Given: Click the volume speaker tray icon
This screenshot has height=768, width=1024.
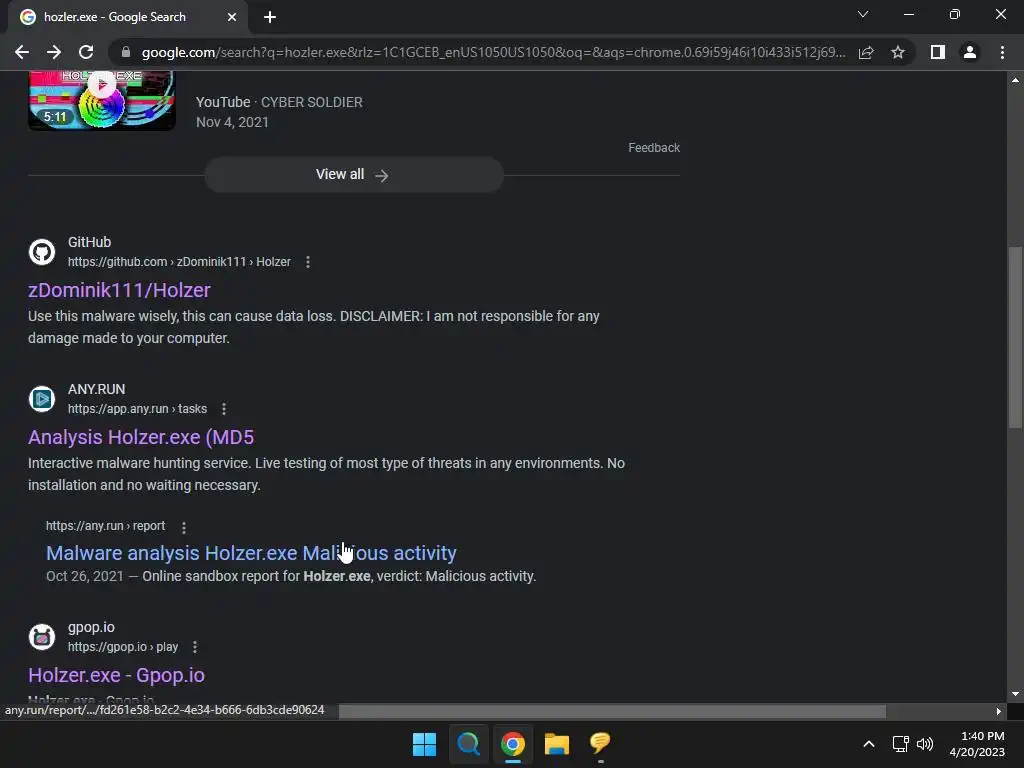Looking at the screenshot, I should coord(925,744).
